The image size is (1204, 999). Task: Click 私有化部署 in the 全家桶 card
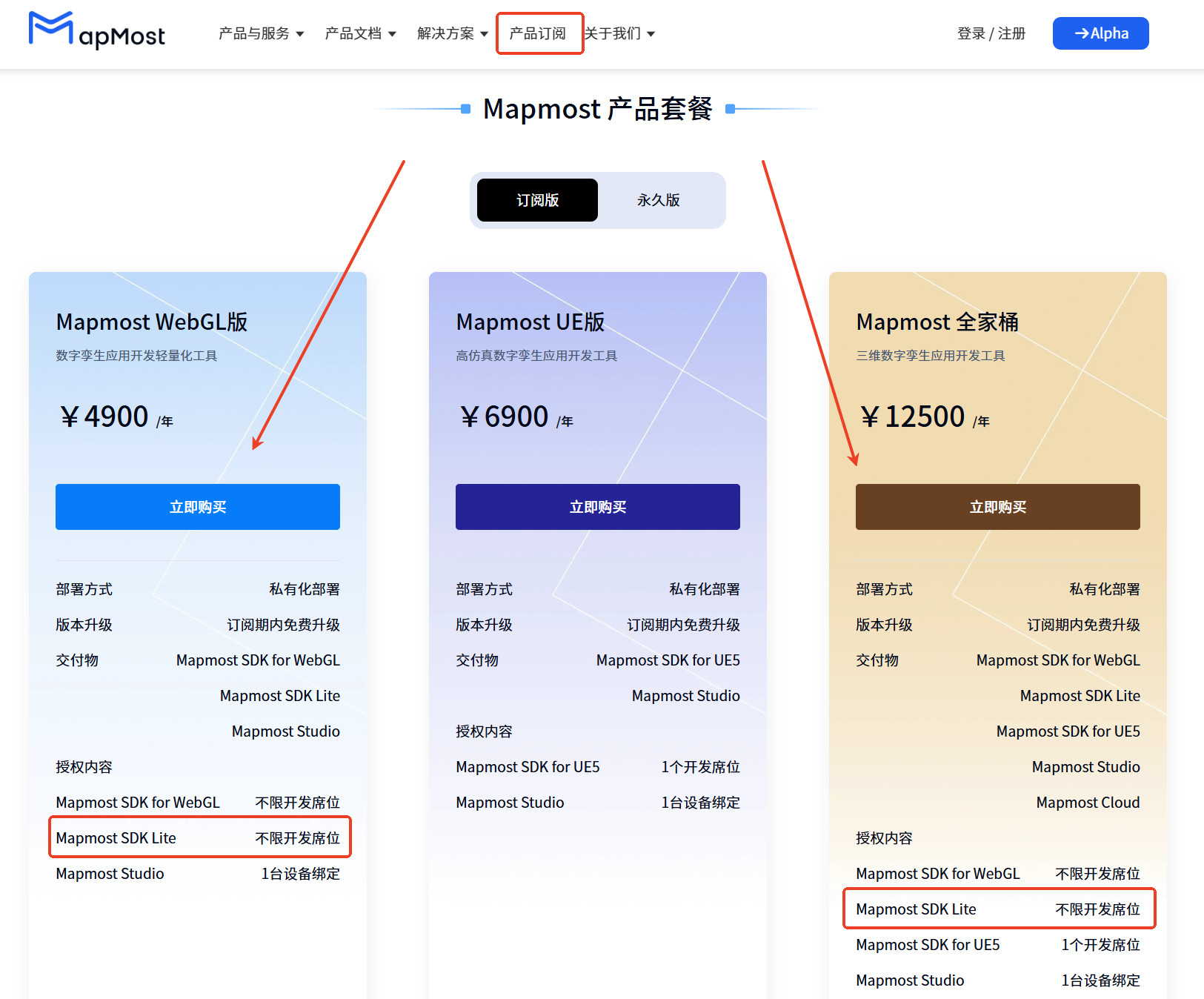tap(1105, 589)
